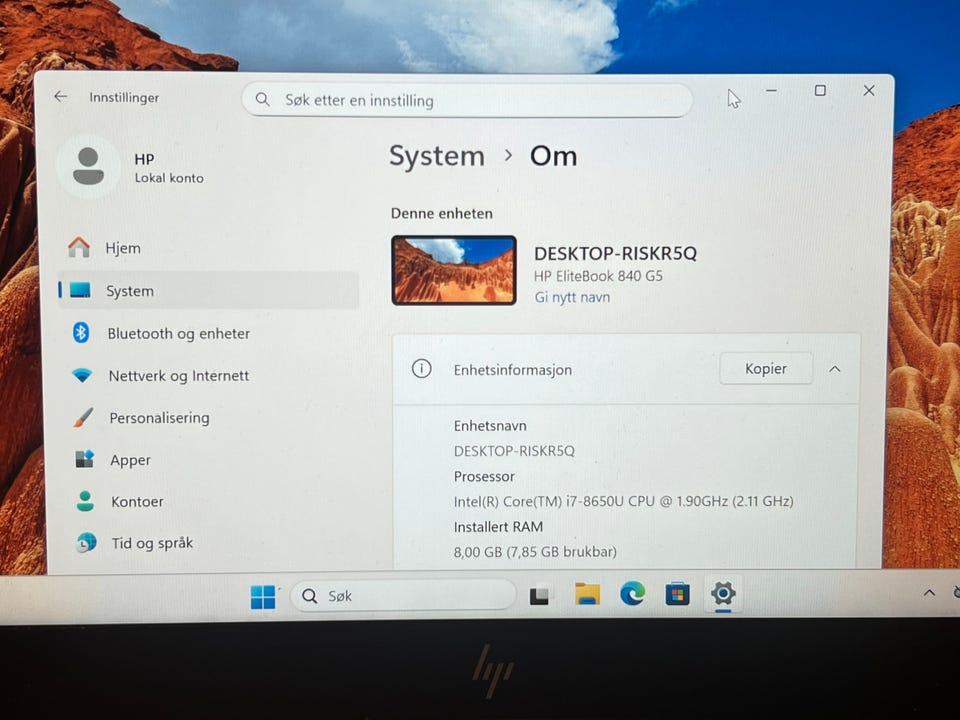This screenshot has width=960, height=720.
Task: Click the Enhetsnavn value DESKTOP-RISKR5Q
Action: tap(514, 451)
